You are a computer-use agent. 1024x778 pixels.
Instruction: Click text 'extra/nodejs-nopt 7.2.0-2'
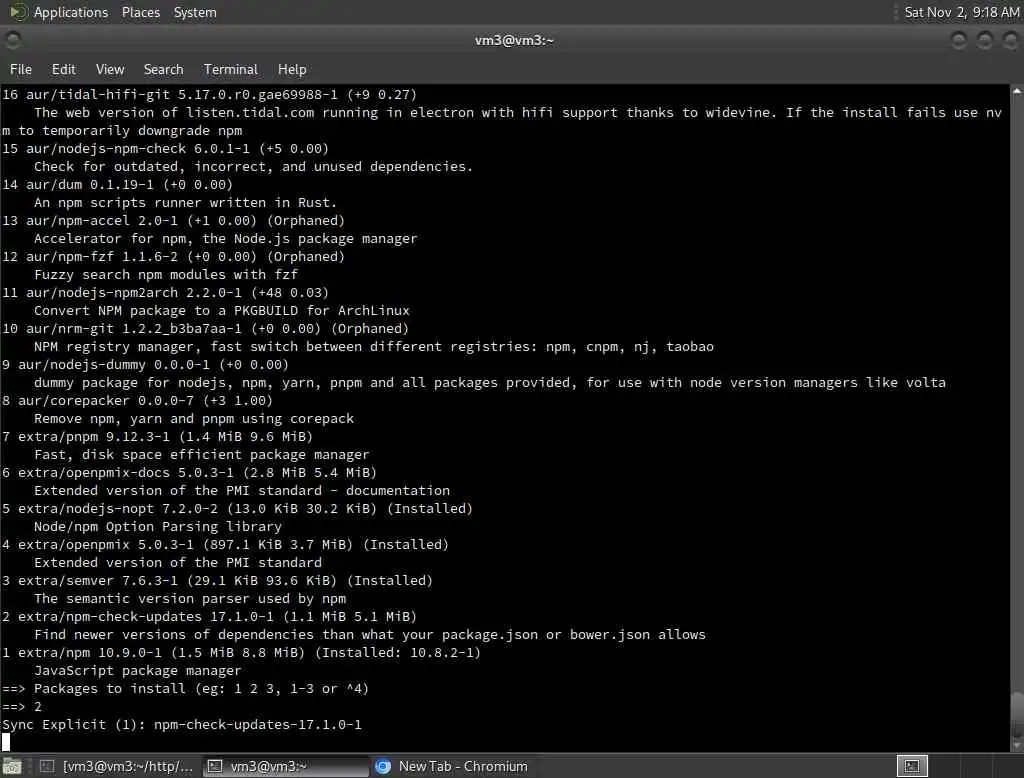click(x=118, y=508)
